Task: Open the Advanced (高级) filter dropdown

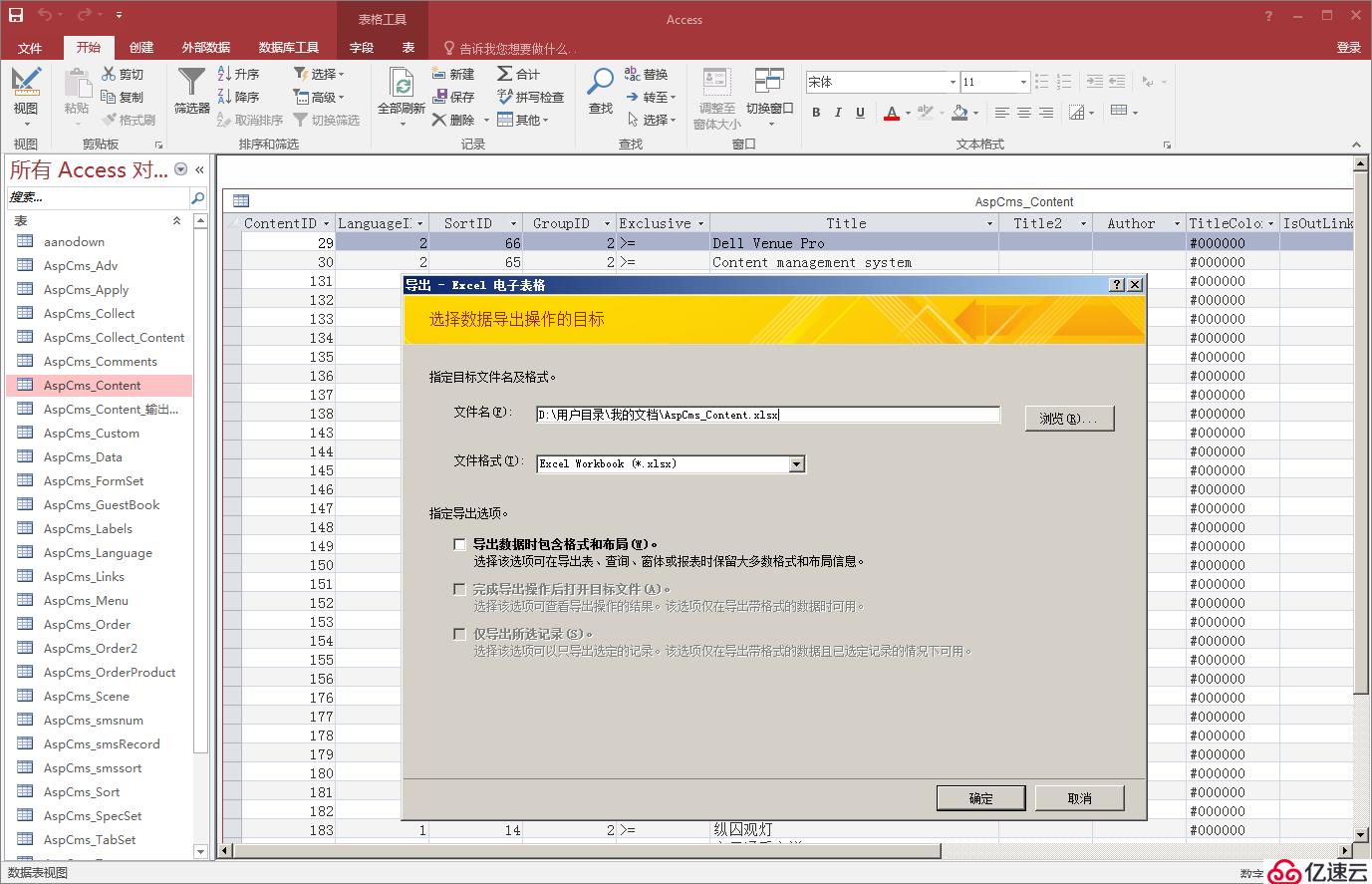Action: coord(319,97)
